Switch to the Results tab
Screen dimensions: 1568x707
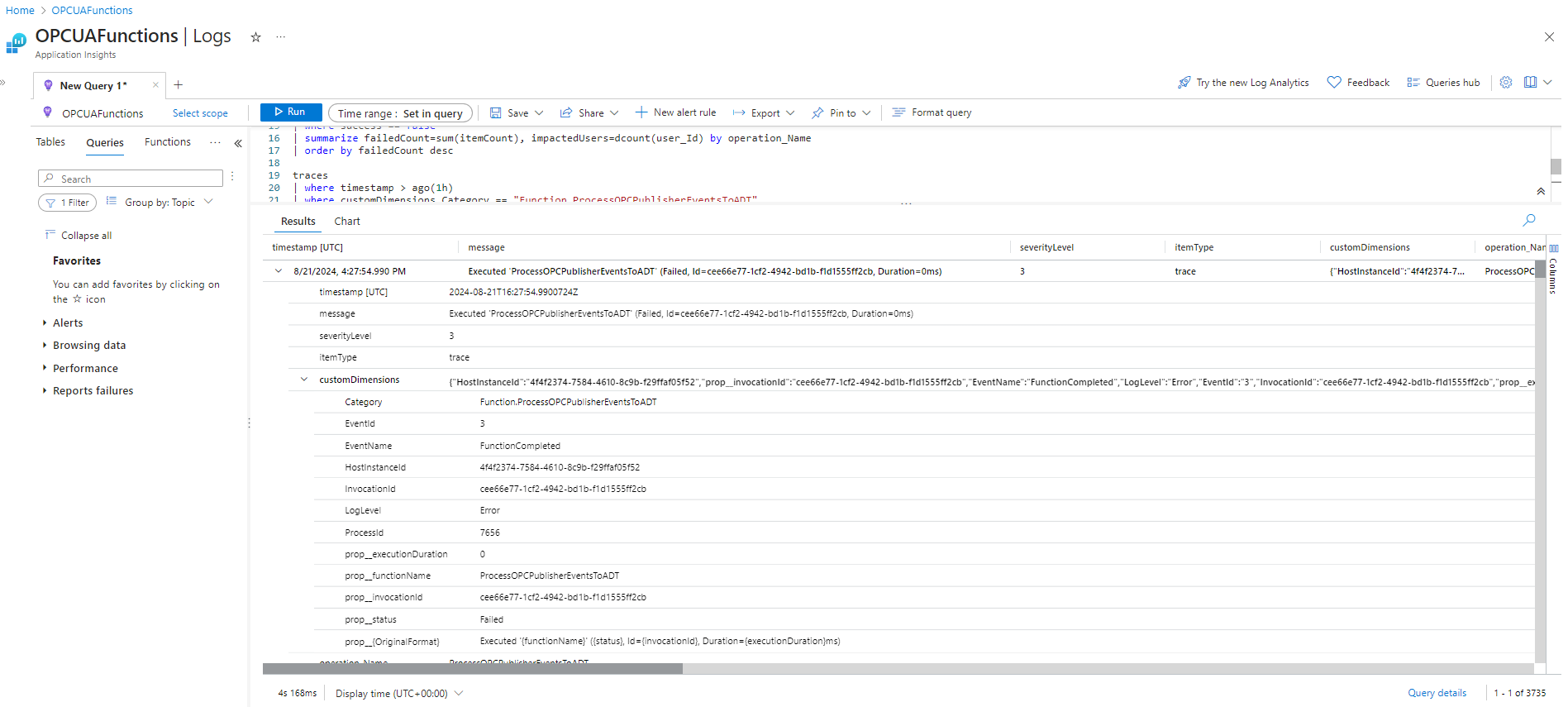298,222
